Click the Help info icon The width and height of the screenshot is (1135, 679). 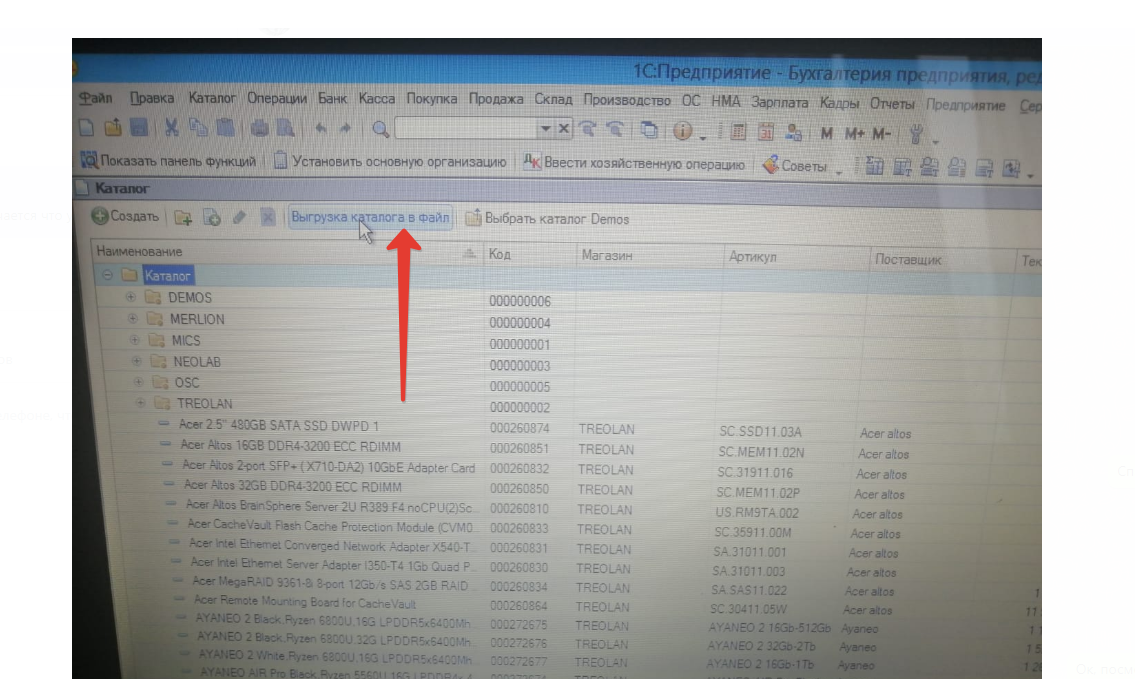pos(683,131)
